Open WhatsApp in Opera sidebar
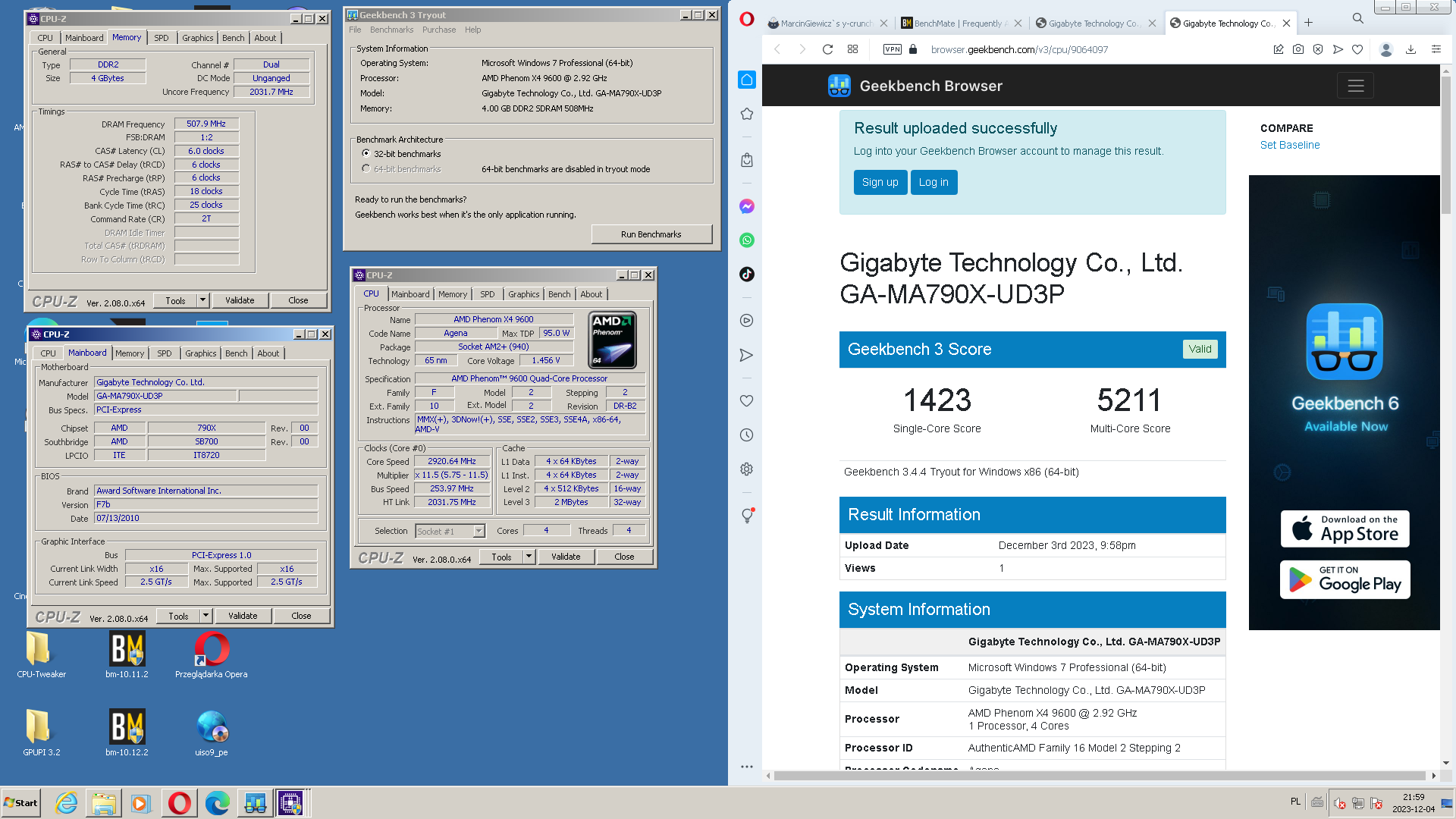1456x819 pixels. (747, 240)
